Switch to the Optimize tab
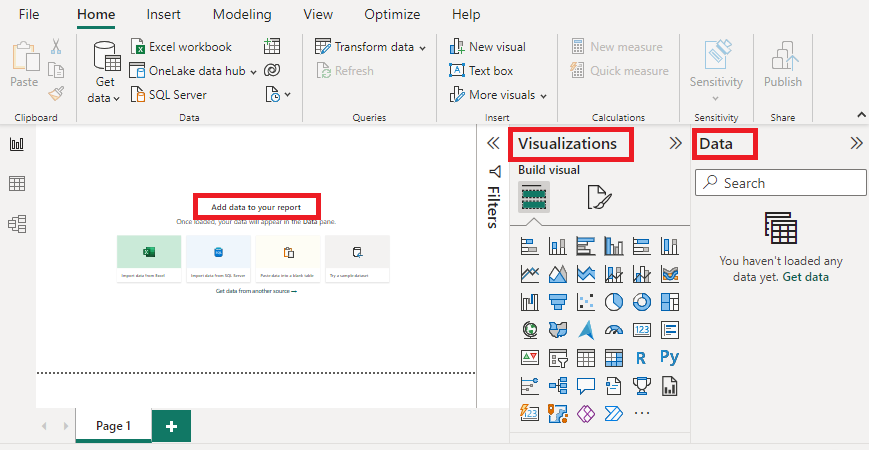The height and width of the screenshot is (450, 869). point(392,15)
